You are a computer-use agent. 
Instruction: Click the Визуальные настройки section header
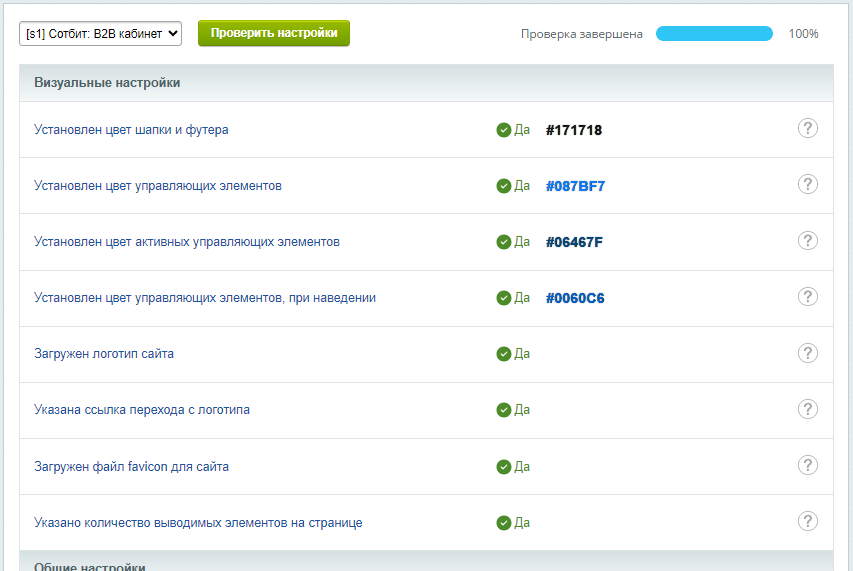point(426,83)
